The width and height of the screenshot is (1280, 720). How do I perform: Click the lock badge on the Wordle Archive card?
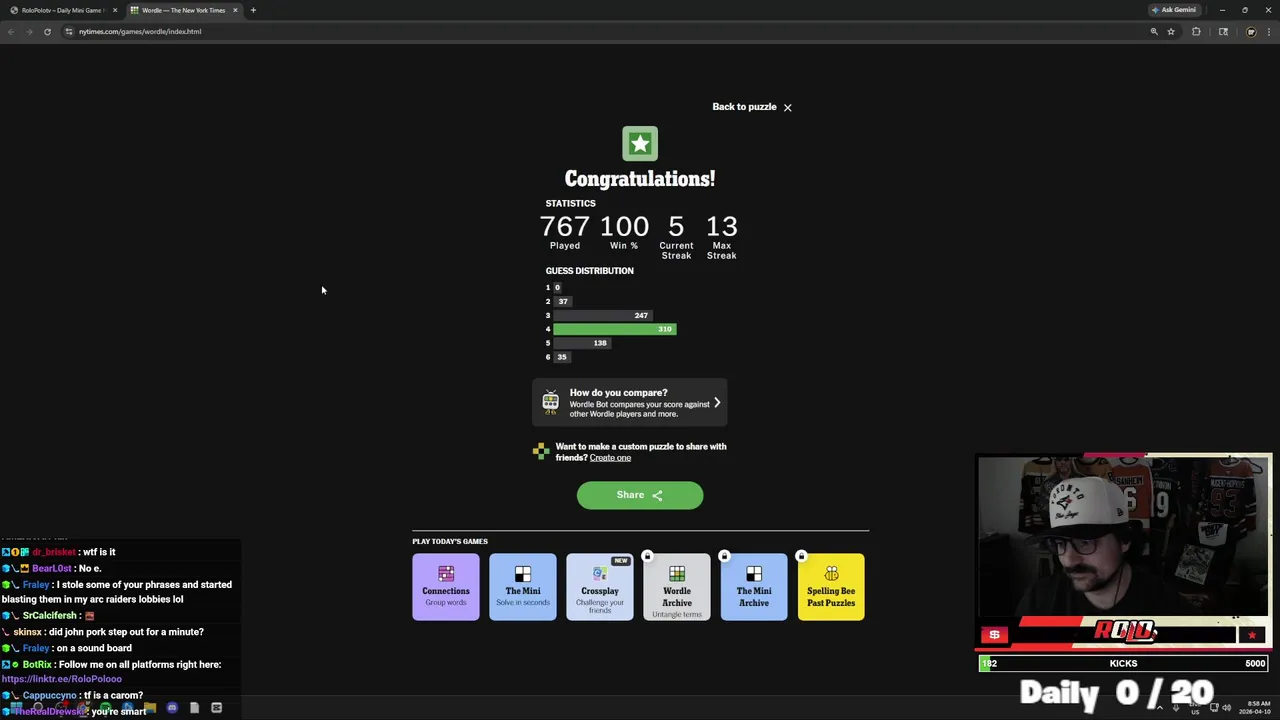tap(647, 556)
